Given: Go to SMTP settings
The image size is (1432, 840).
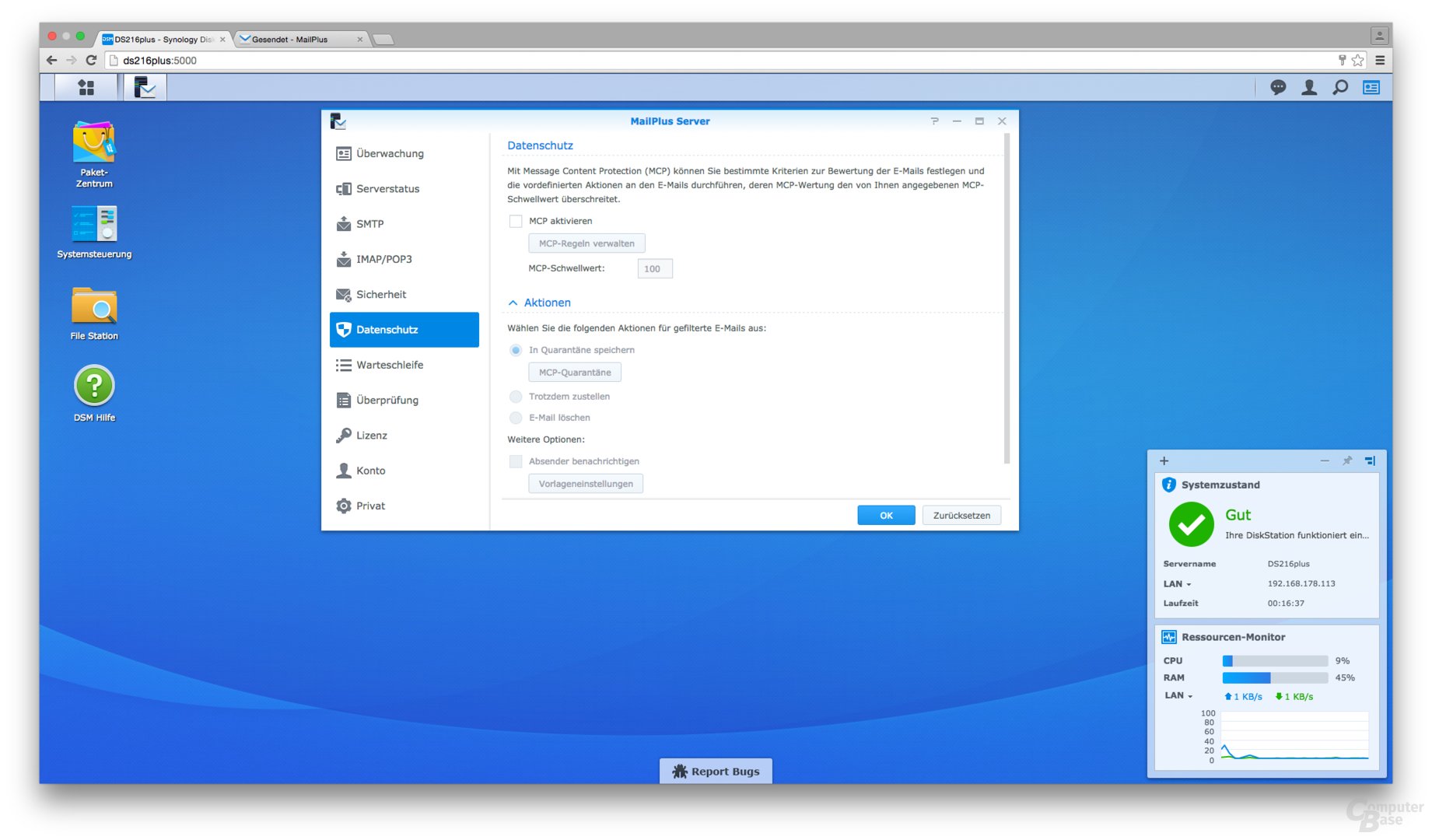Looking at the screenshot, I should point(404,224).
